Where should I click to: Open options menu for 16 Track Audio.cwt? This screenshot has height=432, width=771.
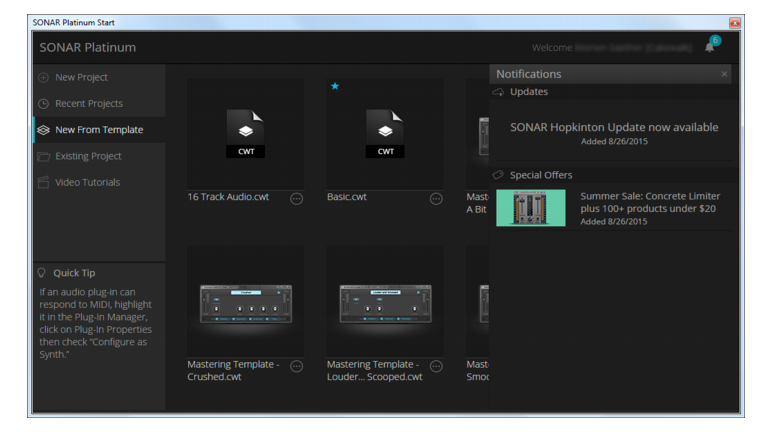click(x=297, y=199)
